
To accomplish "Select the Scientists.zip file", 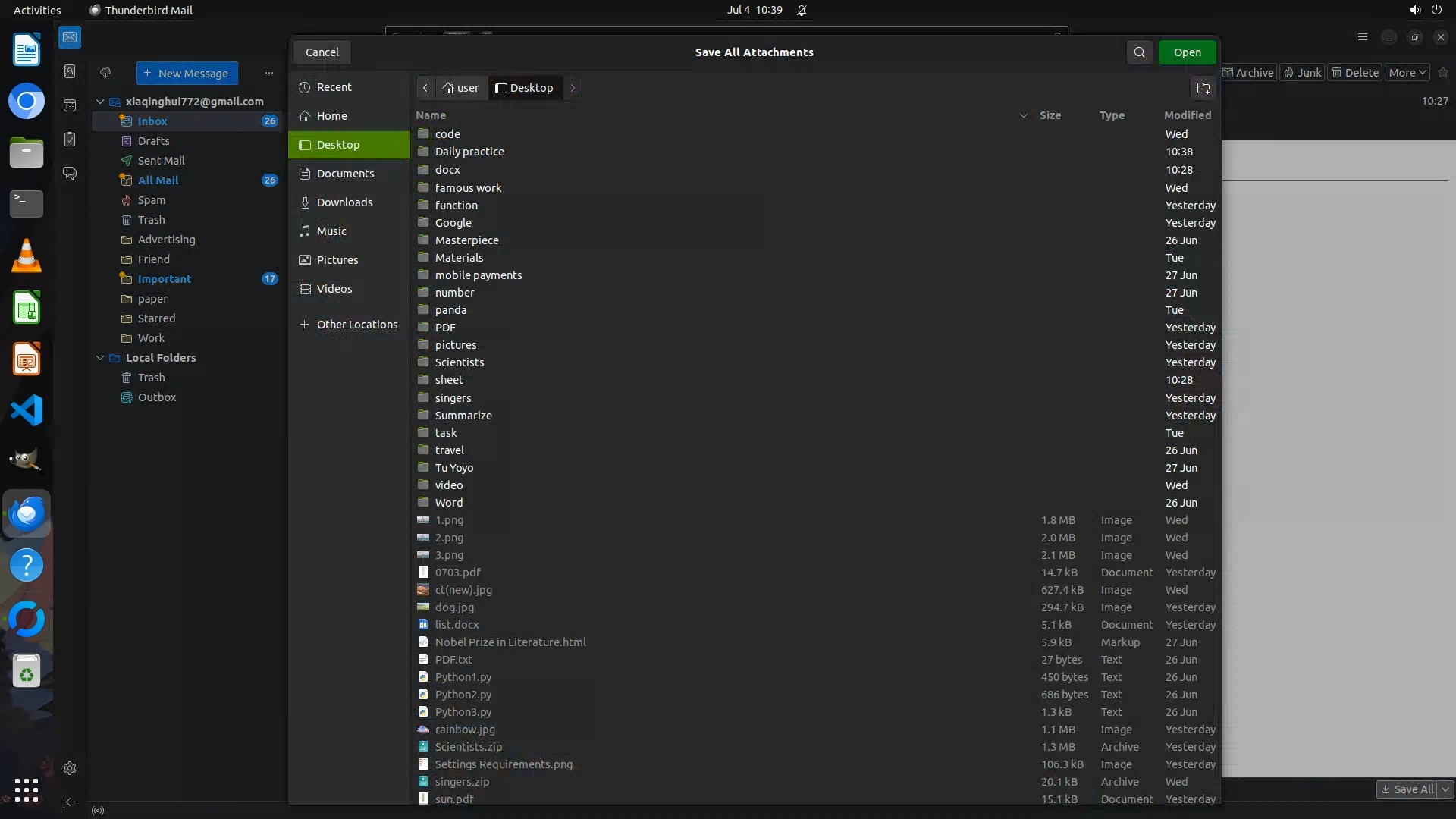I will pyautogui.click(x=468, y=747).
